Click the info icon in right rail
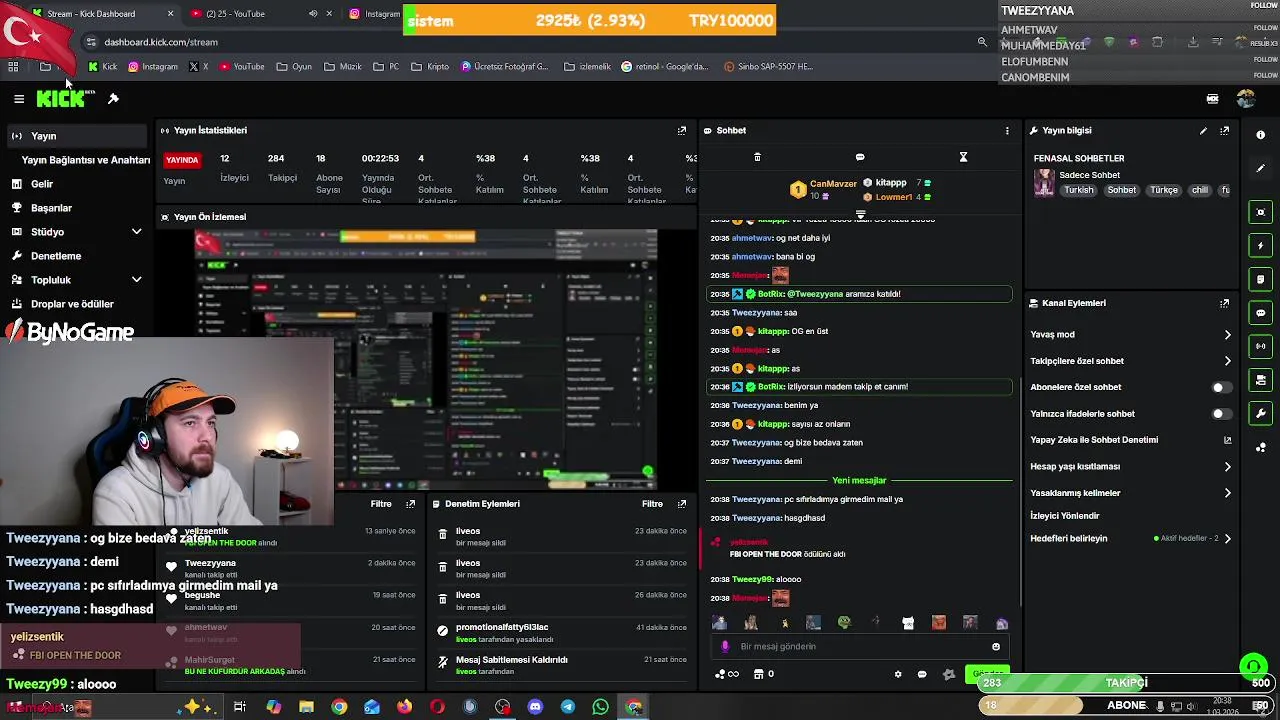This screenshot has height=720, width=1280. [1260, 135]
